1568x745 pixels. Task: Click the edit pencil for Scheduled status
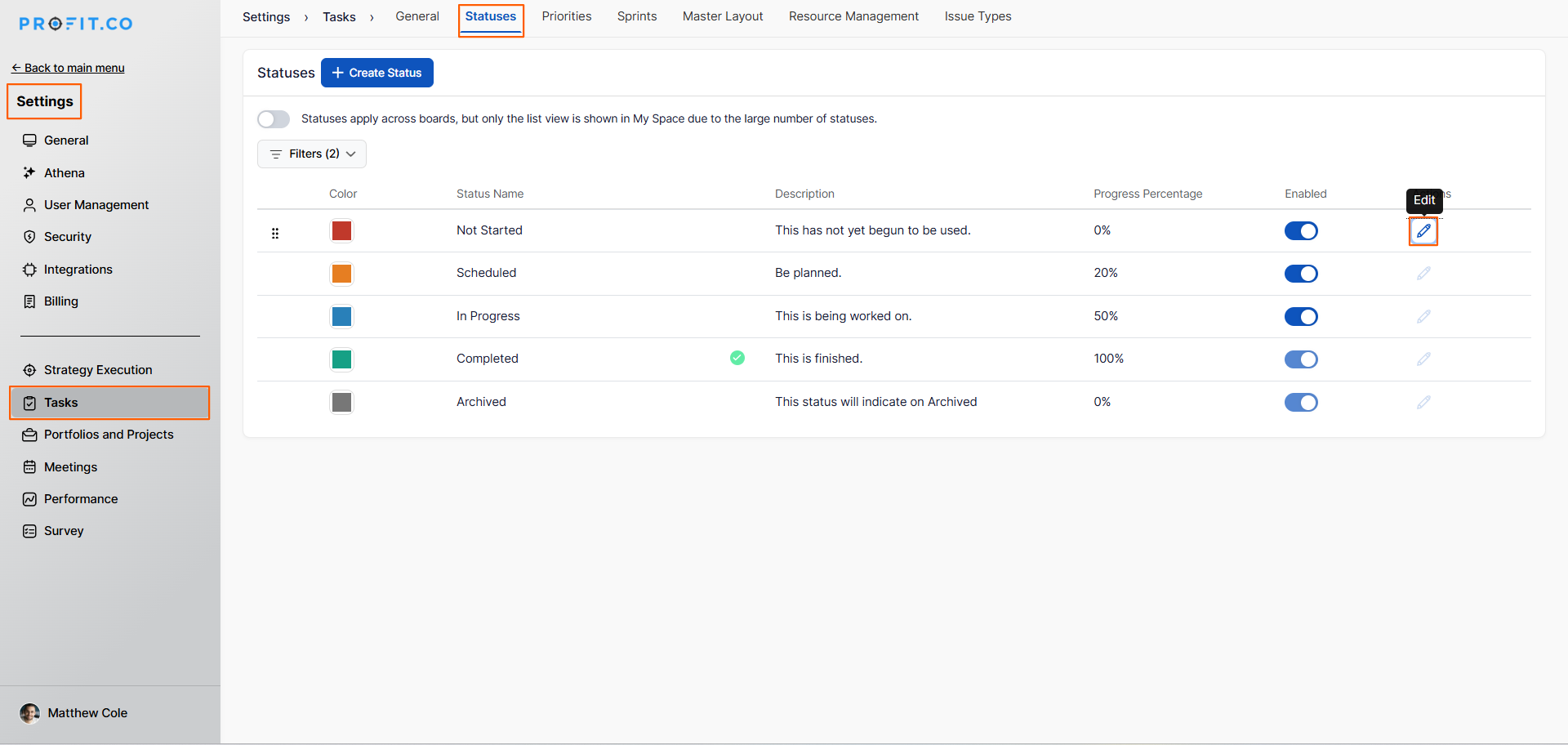point(1423,274)
